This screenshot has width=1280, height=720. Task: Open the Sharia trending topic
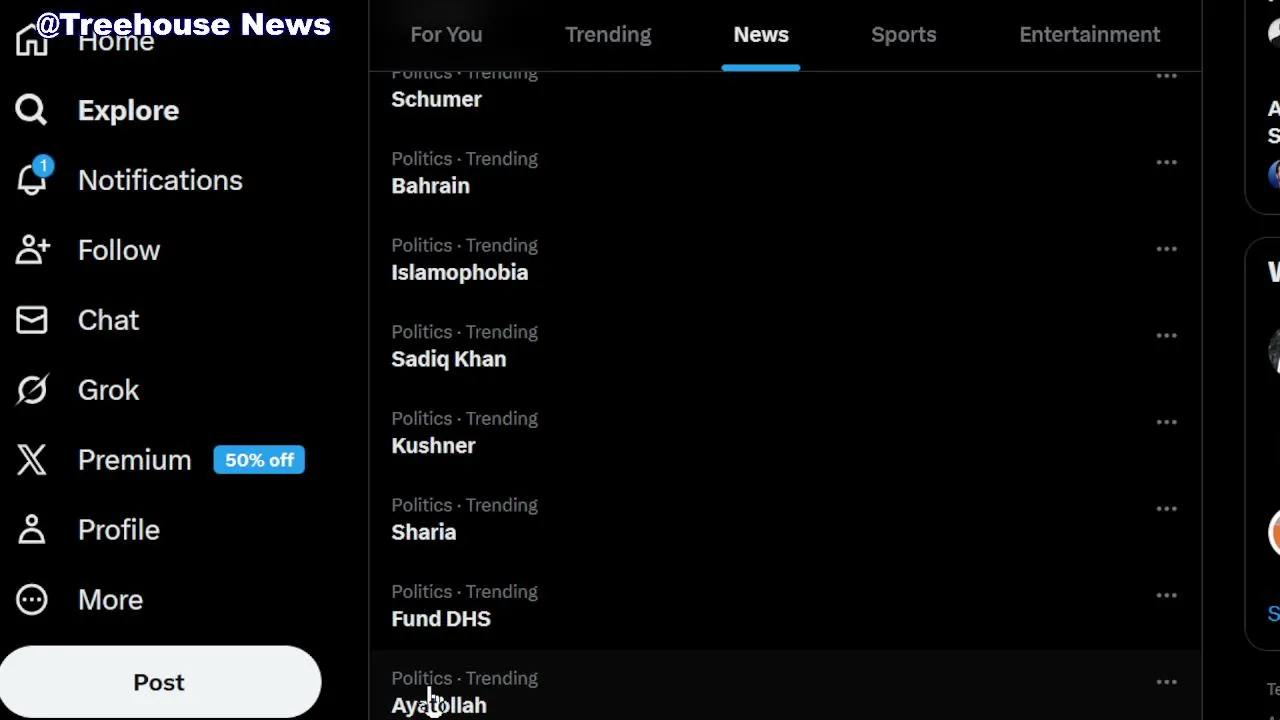(x=424, y=532)
